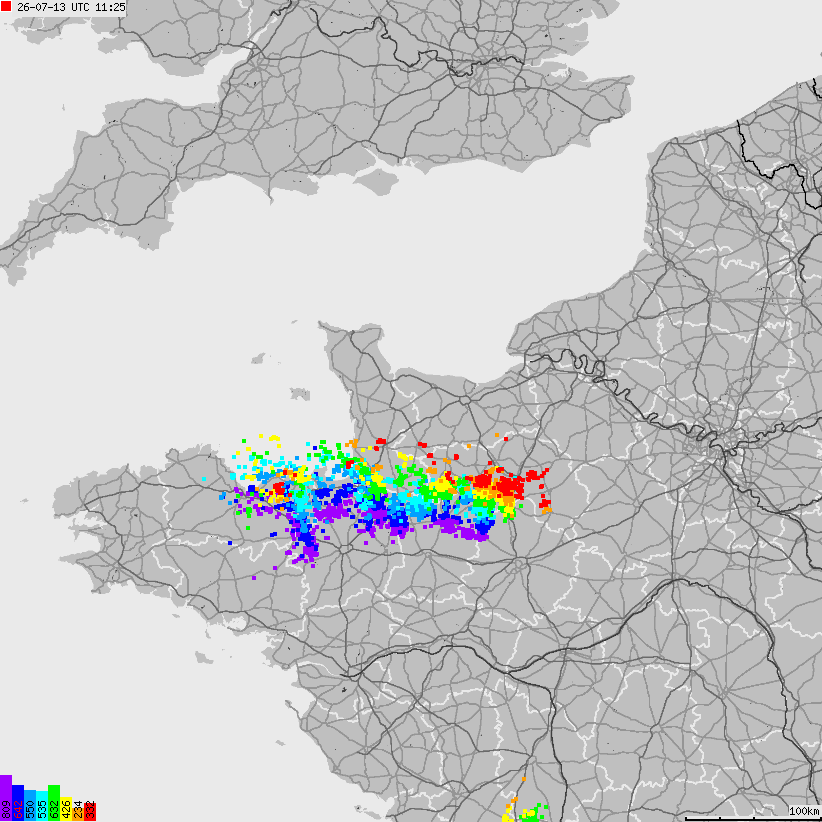
Task: Click the dark blue legend bar labeled 642
Action: pos(18,803)
